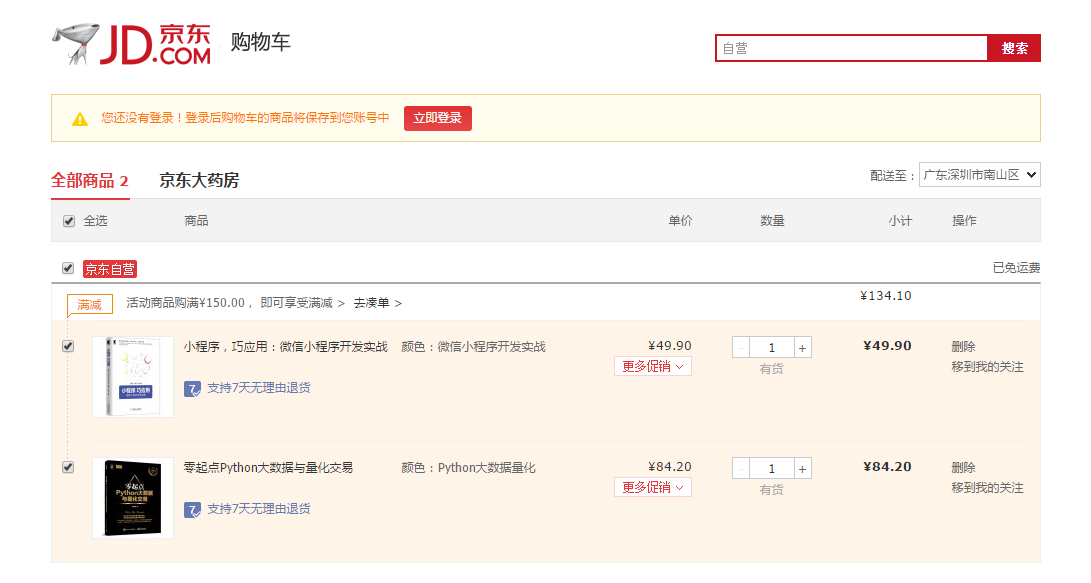Increase quantity of the 小程序 book

[804, 347]
